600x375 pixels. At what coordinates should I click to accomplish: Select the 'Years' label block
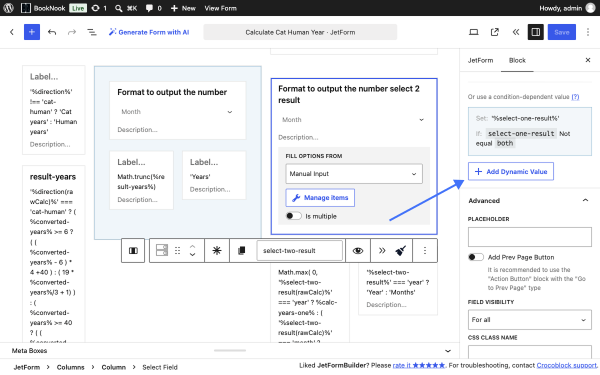[x=214, y=175]
